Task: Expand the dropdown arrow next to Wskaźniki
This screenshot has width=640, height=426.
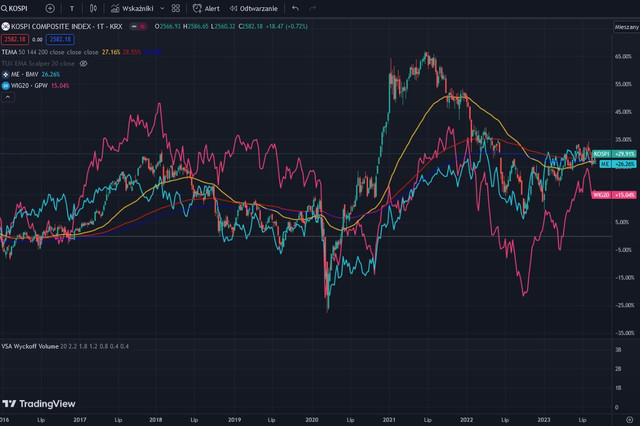Action: point(162,8)
